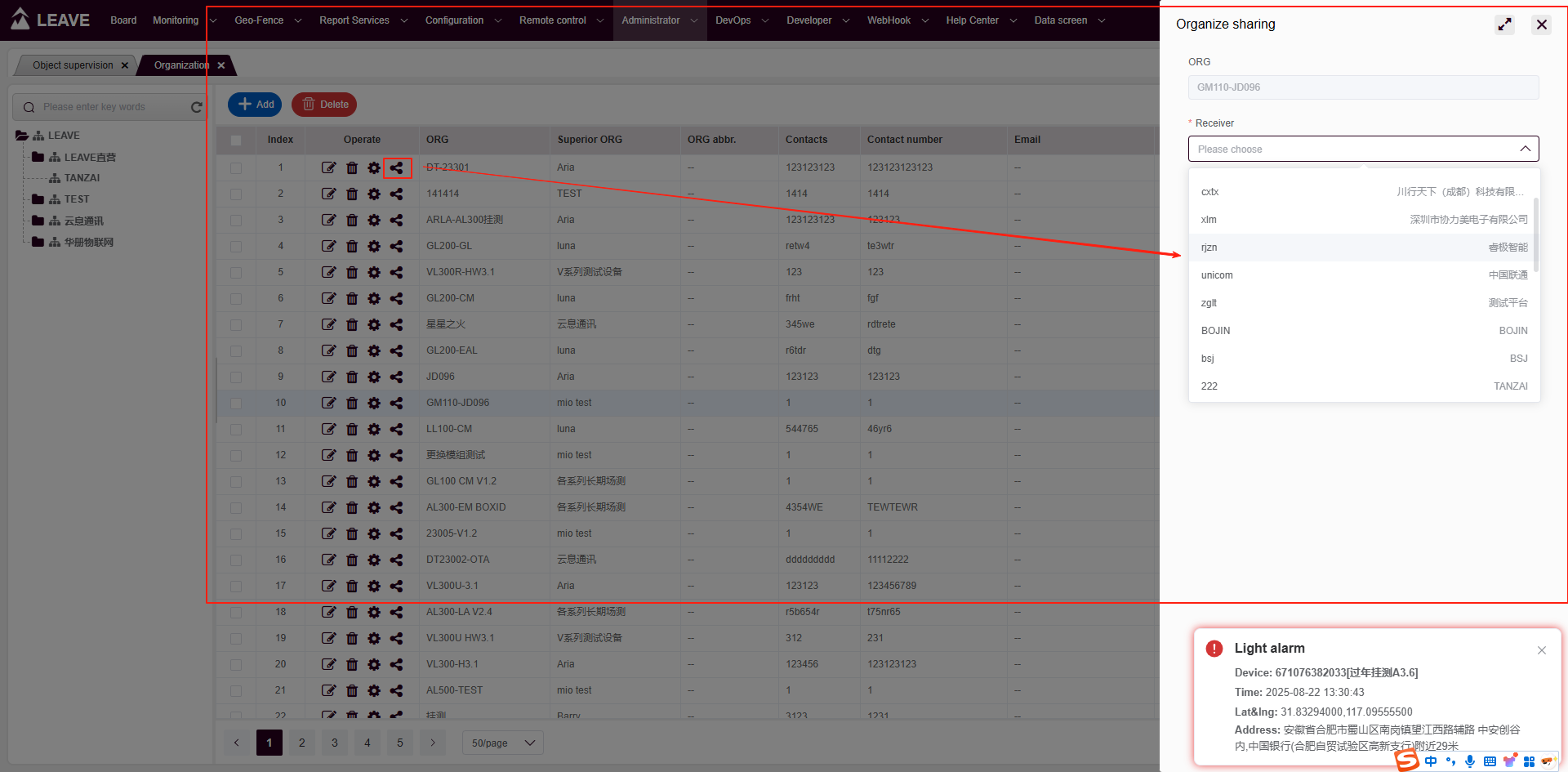This screenshot has width=1568, height=772.
Task: Click the red Delete button
Action: click(324, 105)
